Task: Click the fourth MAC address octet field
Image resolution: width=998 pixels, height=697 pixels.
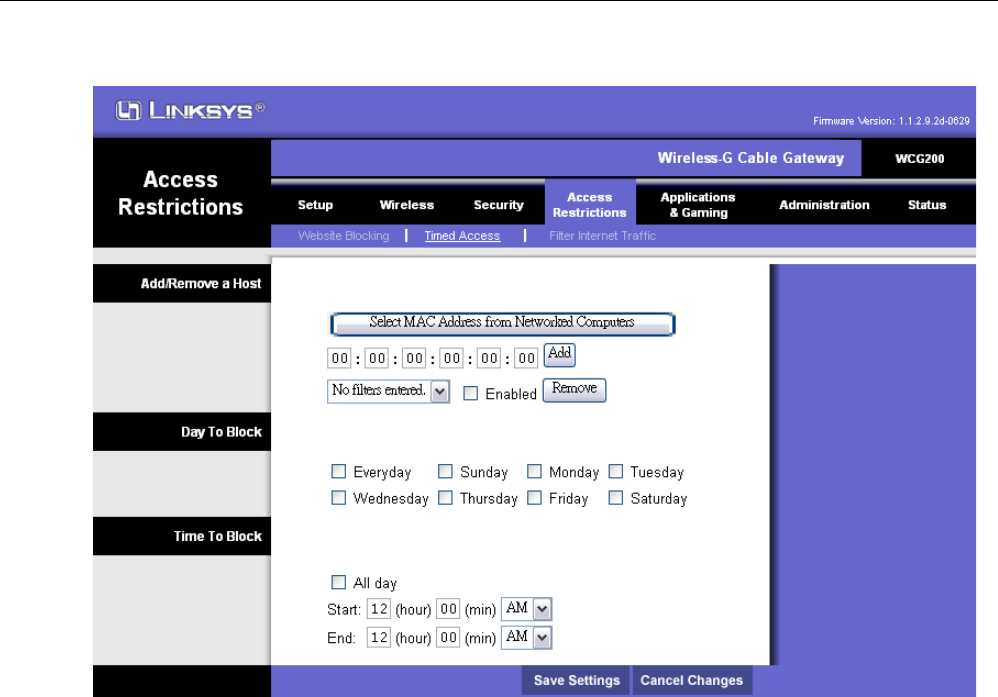Action: [x=452, y=358]
